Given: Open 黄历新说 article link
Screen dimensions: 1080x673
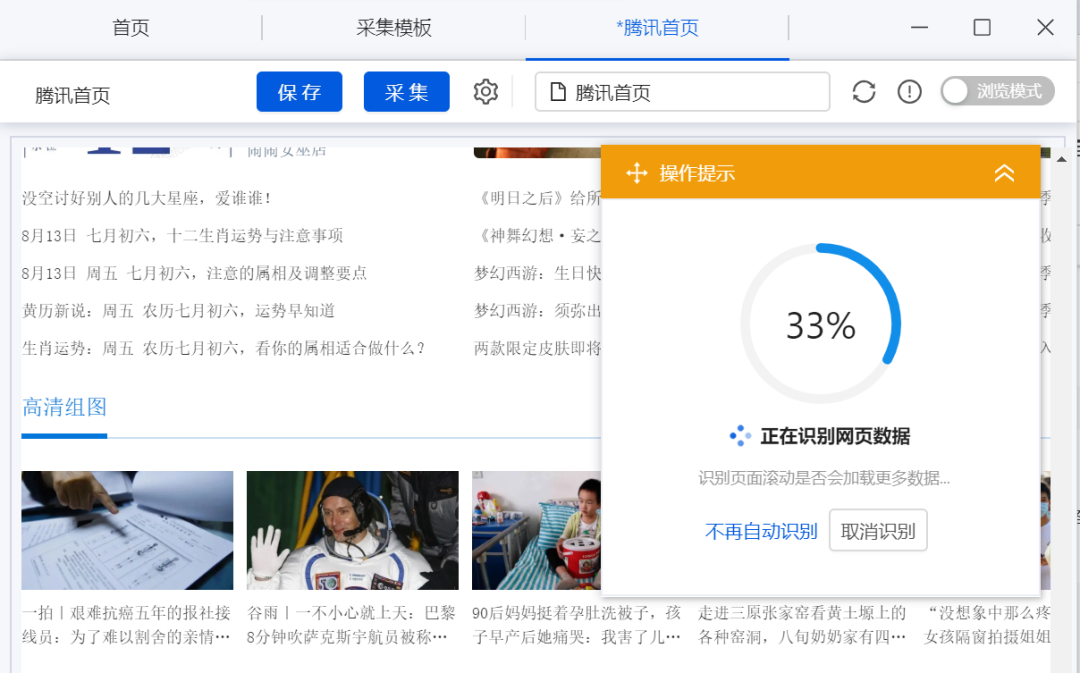Looking at the screenshot, I should (x=178, y=311).
